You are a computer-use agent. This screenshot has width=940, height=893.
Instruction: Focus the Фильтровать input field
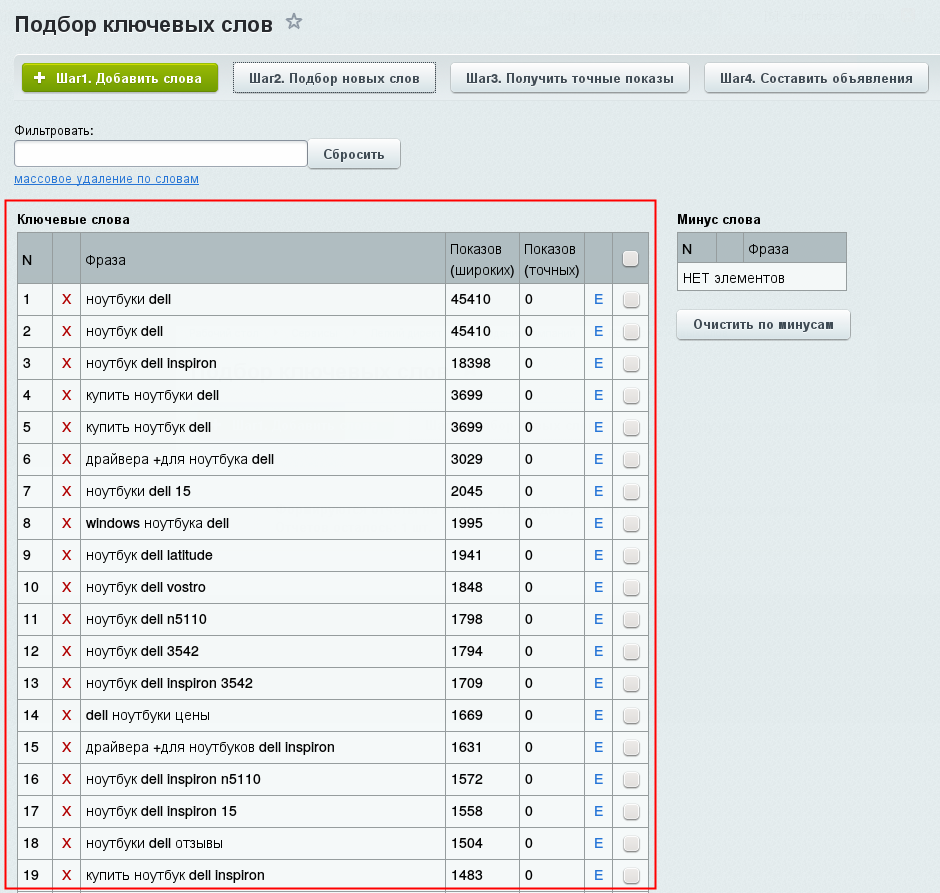(x=161, y=154)
